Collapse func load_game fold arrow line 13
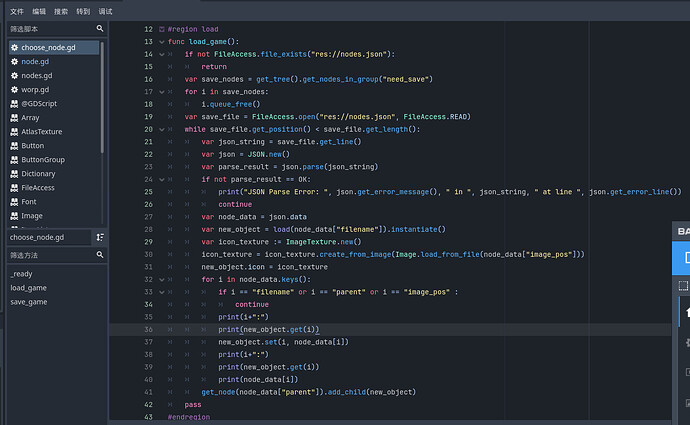 point(161,42)
